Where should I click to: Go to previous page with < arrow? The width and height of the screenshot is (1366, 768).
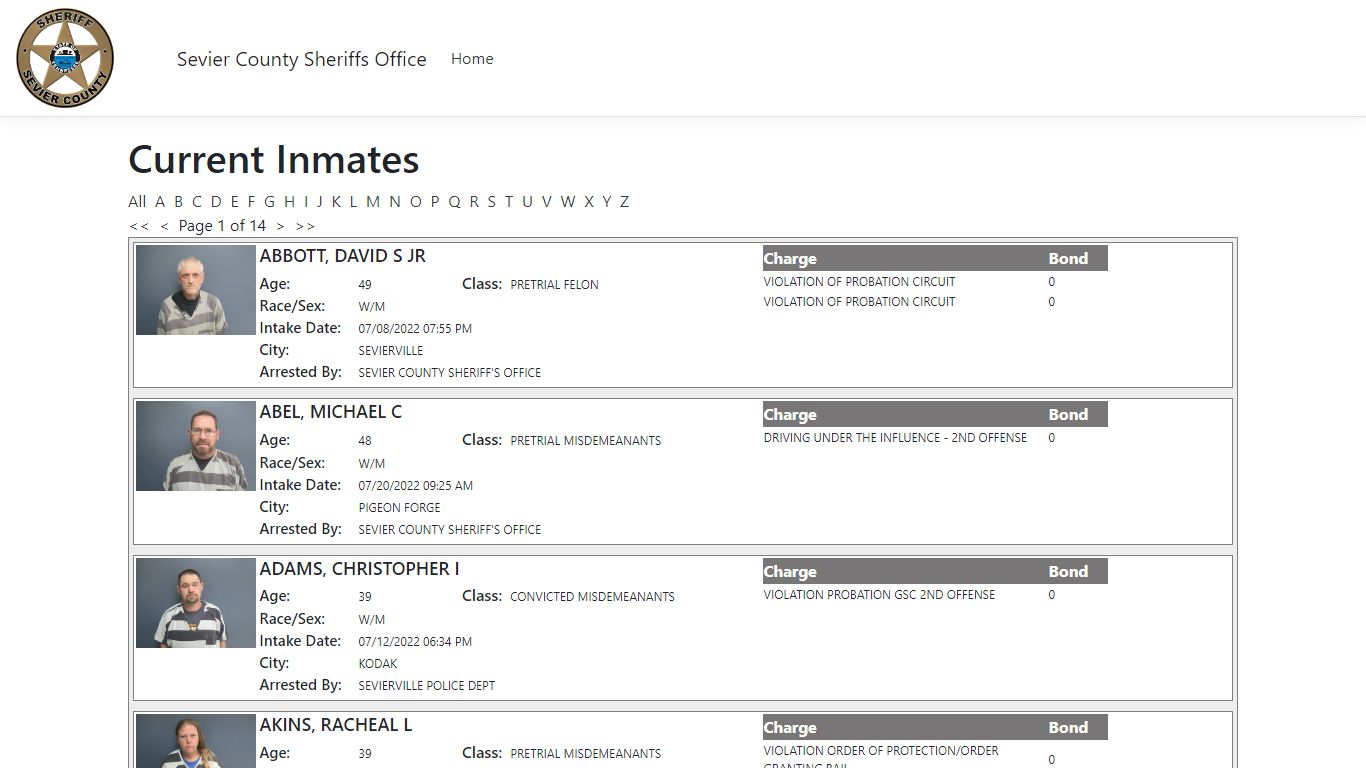[x=164, y=226]
